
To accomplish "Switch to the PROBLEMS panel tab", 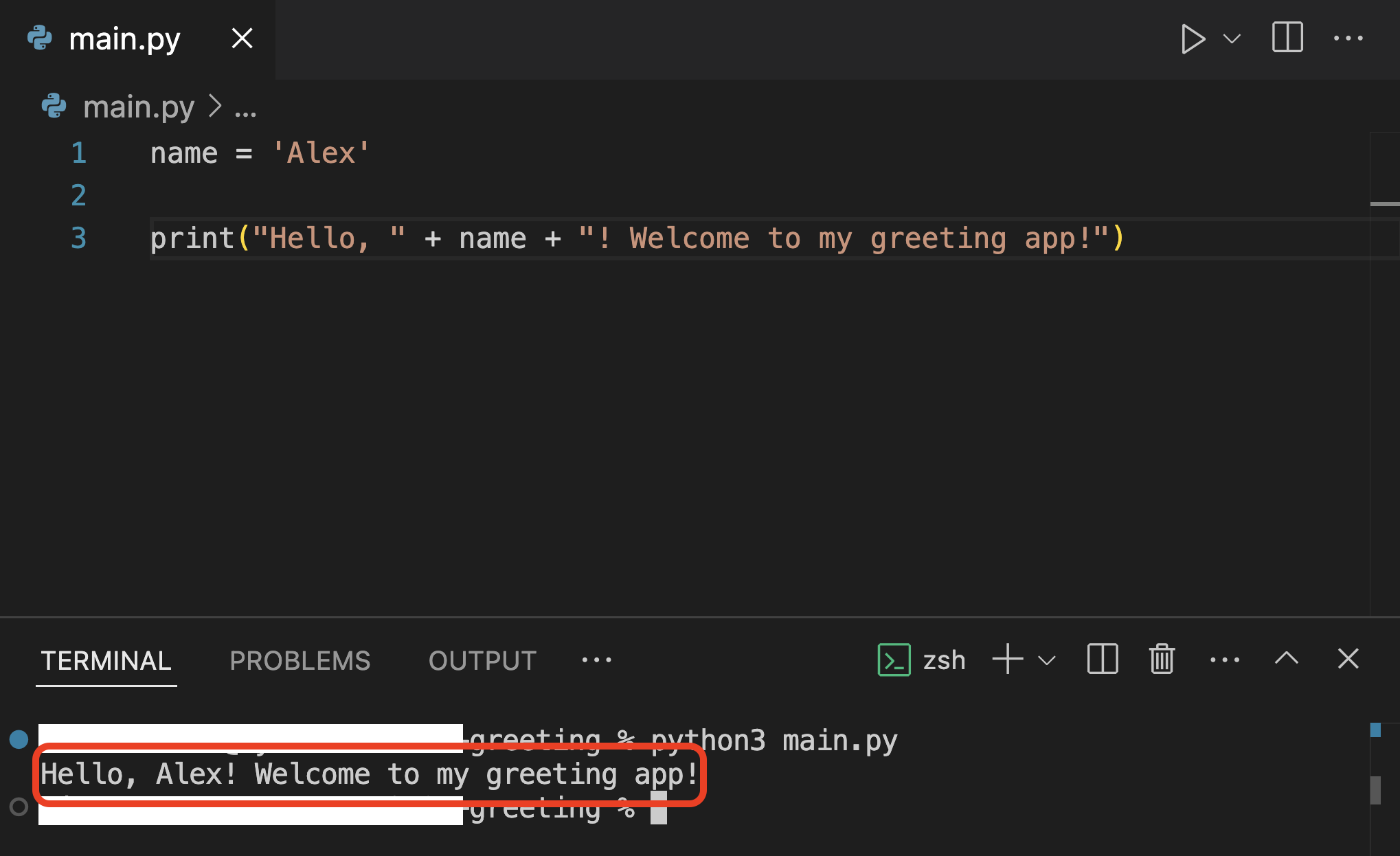I will [300, 661].
